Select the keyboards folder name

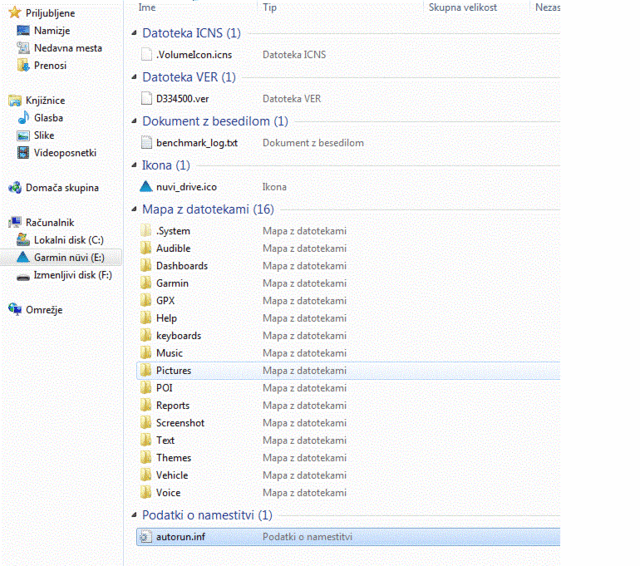coord(178,335)
